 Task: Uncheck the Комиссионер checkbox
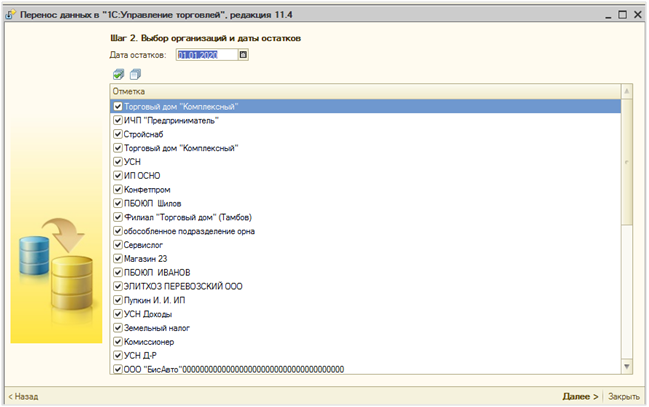coord(118,342)
